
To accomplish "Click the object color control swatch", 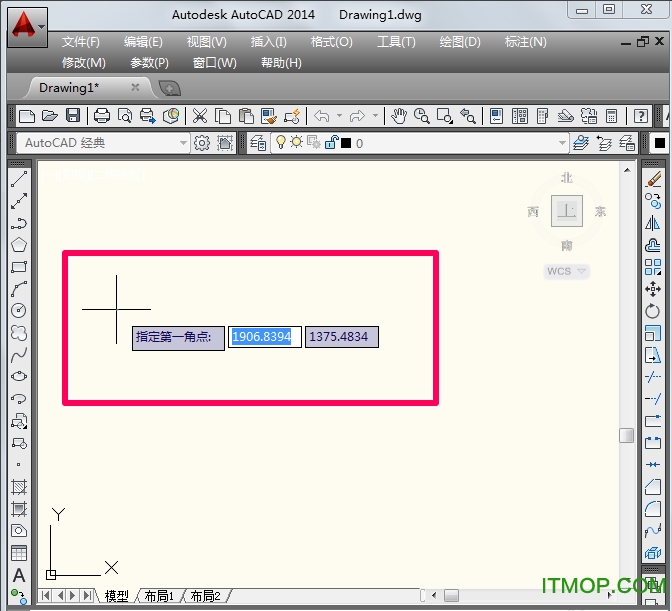I will pyautogui.click(x=660, y=143).
